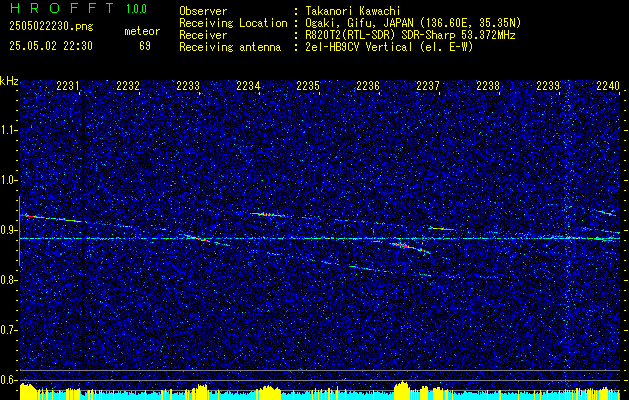Click the antenna text 2el-HB9CV Vertical

pyautogui.click(x=358, y=47)
